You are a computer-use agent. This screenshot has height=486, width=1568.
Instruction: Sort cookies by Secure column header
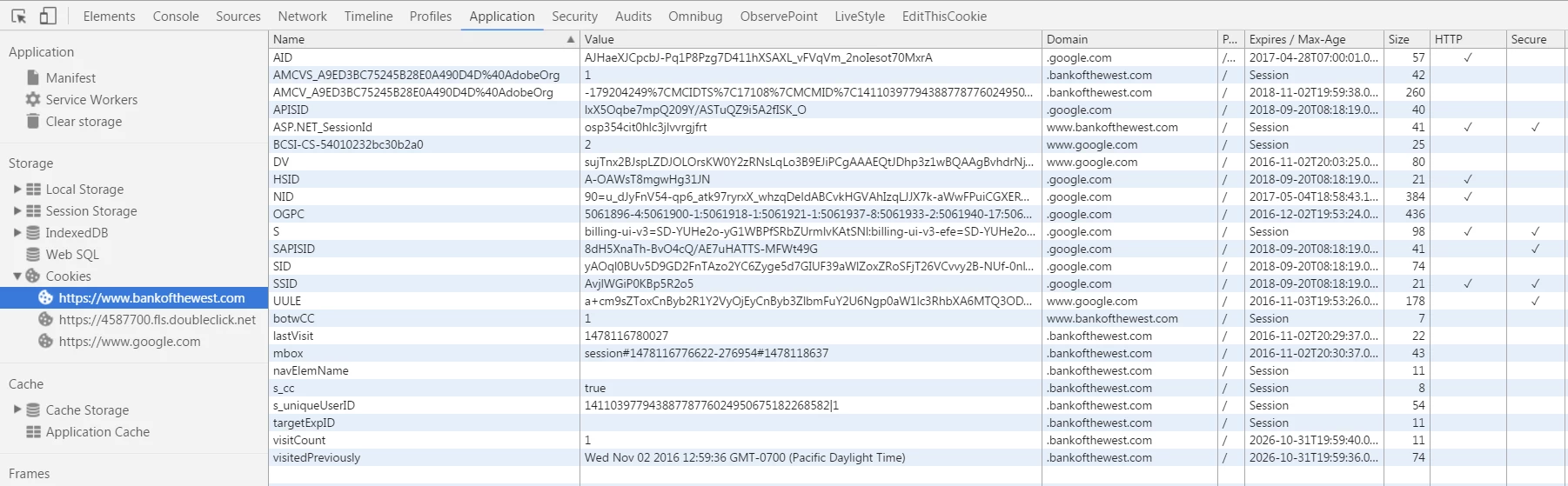coord(1536,39)
